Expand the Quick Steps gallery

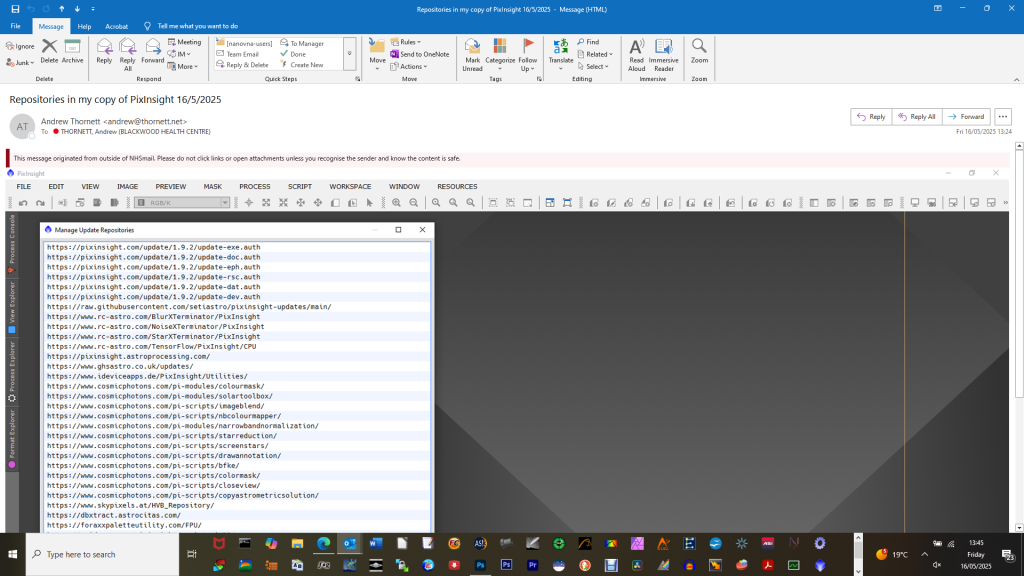click(x=349, y=54)
